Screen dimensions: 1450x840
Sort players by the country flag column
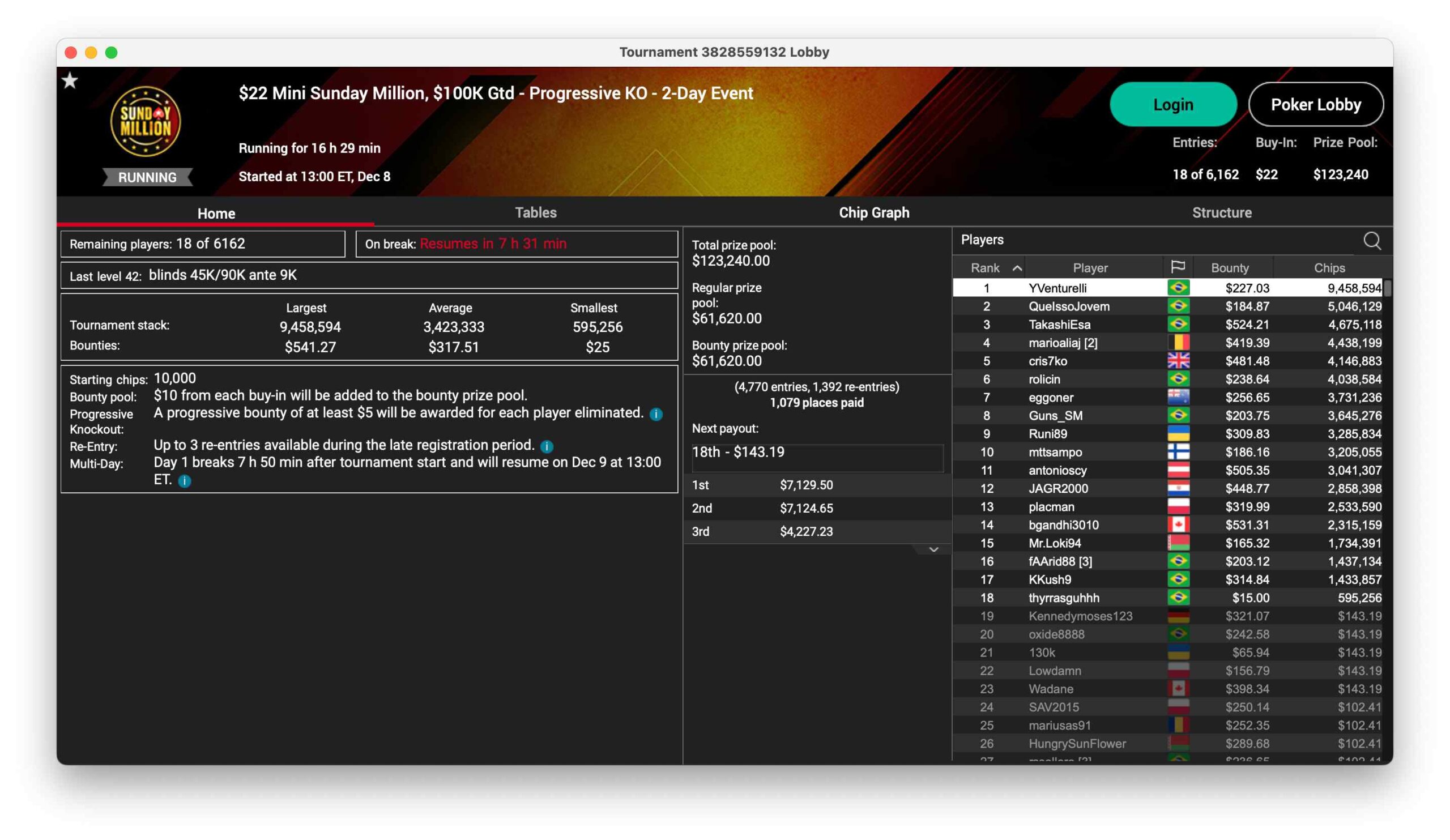tap(1178, 267)
